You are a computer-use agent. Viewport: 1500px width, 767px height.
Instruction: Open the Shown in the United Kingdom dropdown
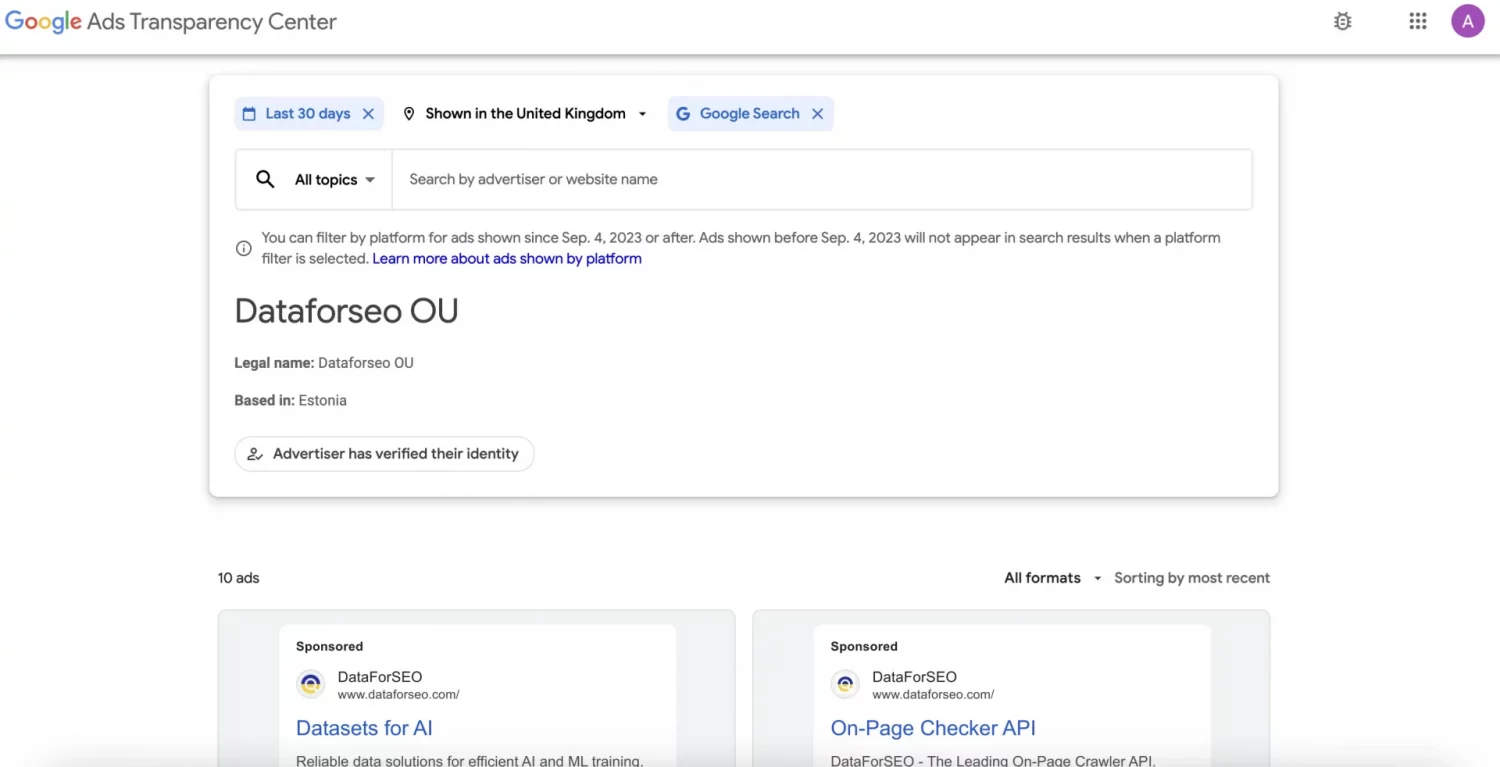[x=525, y=114]
